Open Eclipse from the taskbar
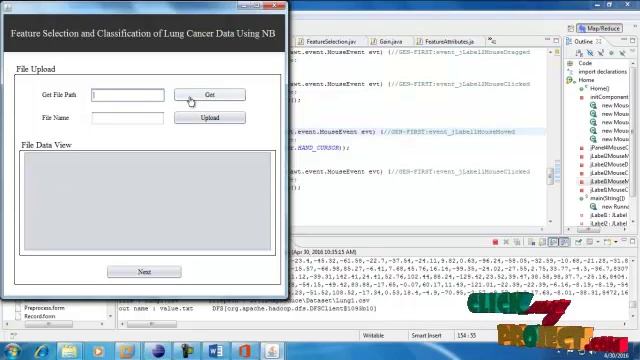The image size is (640, 360). 158,351
